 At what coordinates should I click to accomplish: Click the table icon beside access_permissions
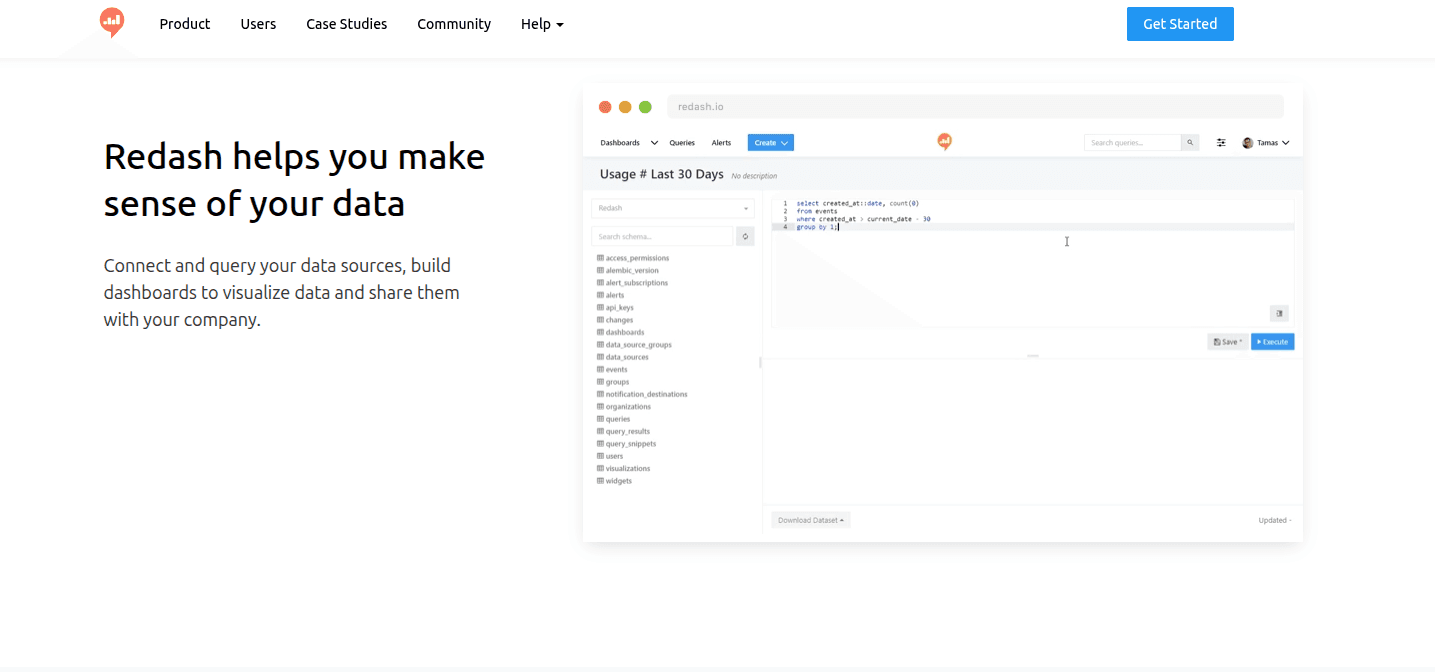click(600, 258)
